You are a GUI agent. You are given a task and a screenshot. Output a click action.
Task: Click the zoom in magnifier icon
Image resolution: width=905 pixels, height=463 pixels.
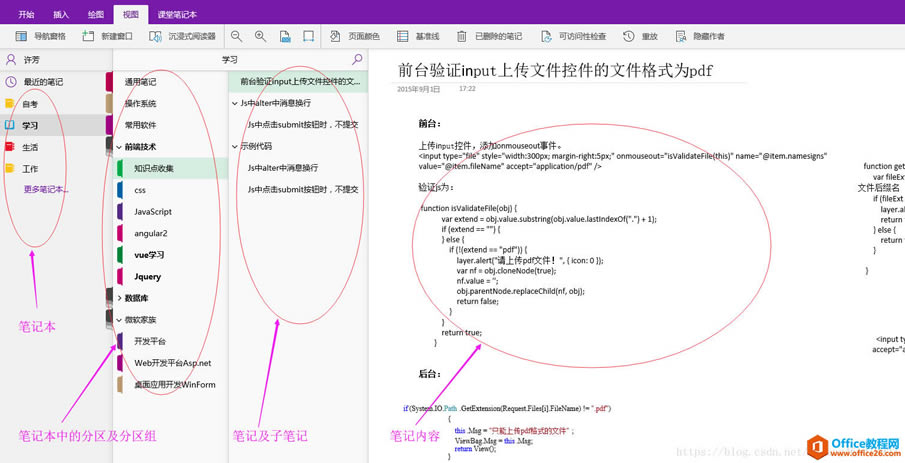click(260, 36)
